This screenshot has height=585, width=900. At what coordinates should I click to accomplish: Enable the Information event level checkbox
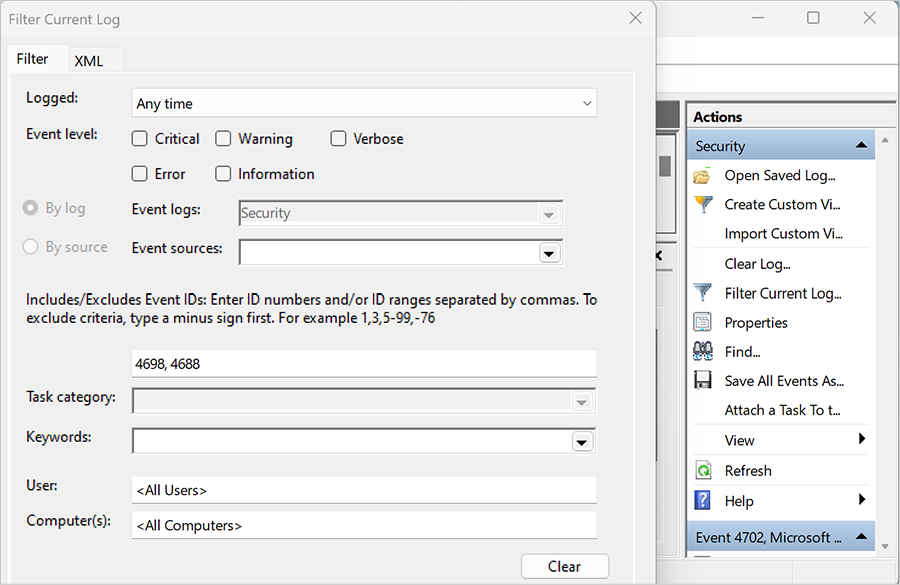[x=223, y=173]
